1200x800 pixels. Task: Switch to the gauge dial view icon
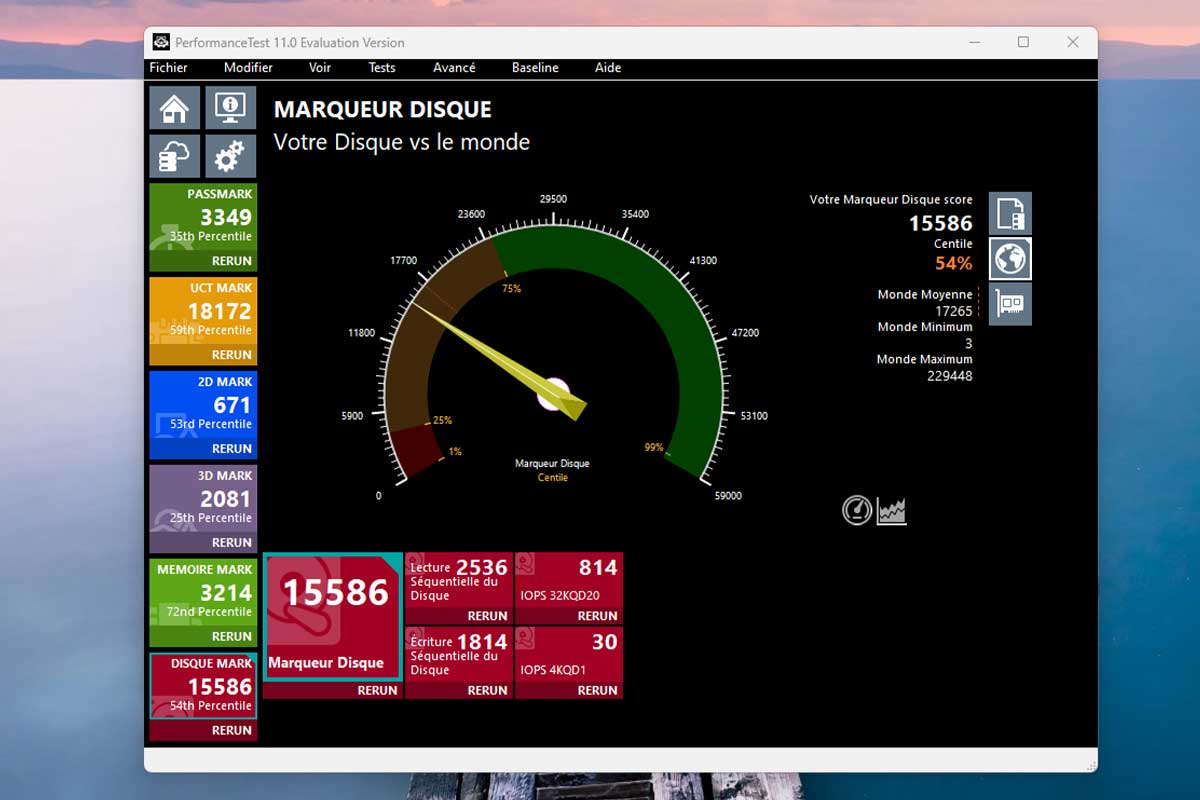(x=857, y=510)
